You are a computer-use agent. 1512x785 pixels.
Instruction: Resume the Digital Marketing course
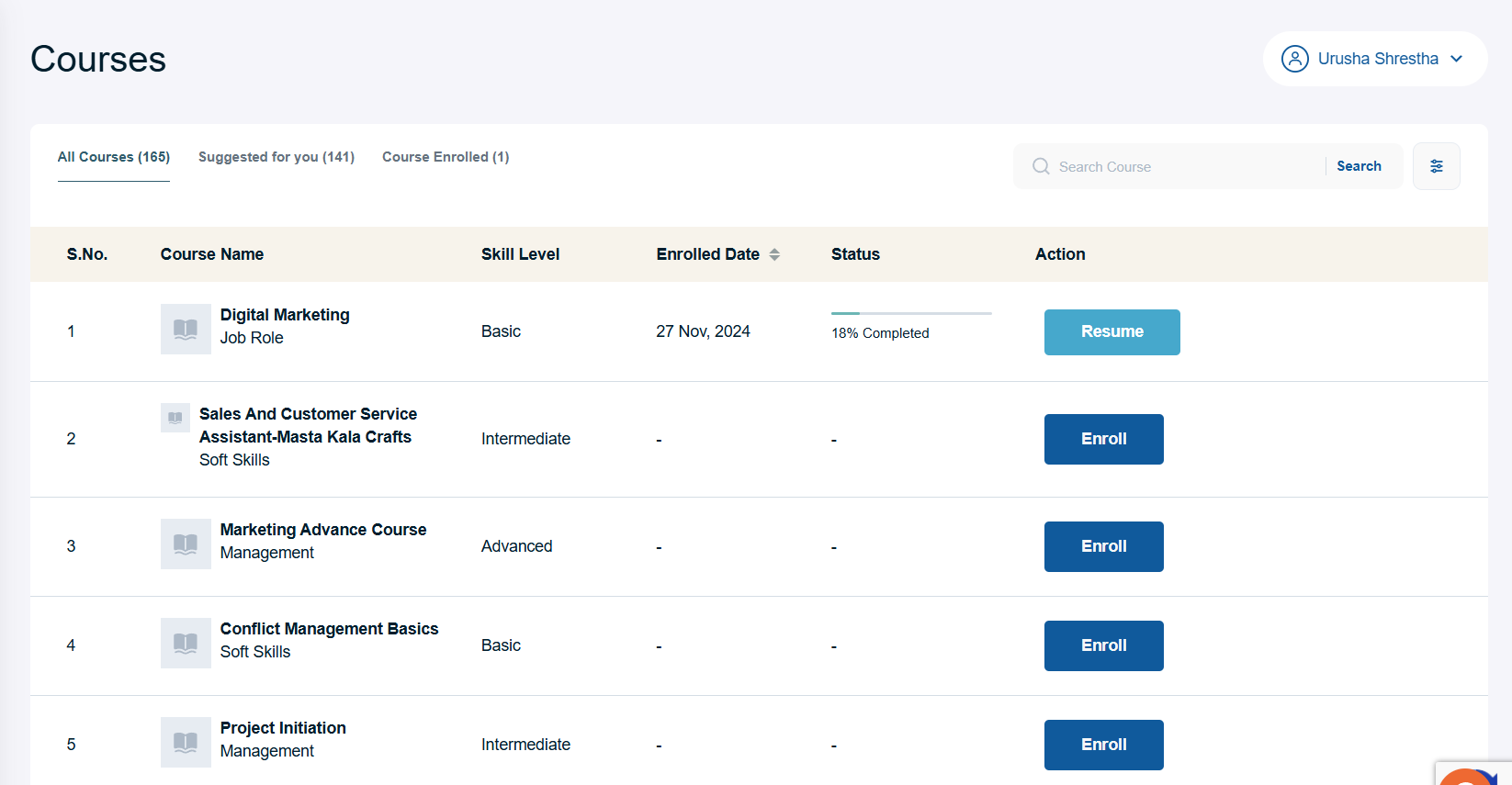tap(1111, 332)
